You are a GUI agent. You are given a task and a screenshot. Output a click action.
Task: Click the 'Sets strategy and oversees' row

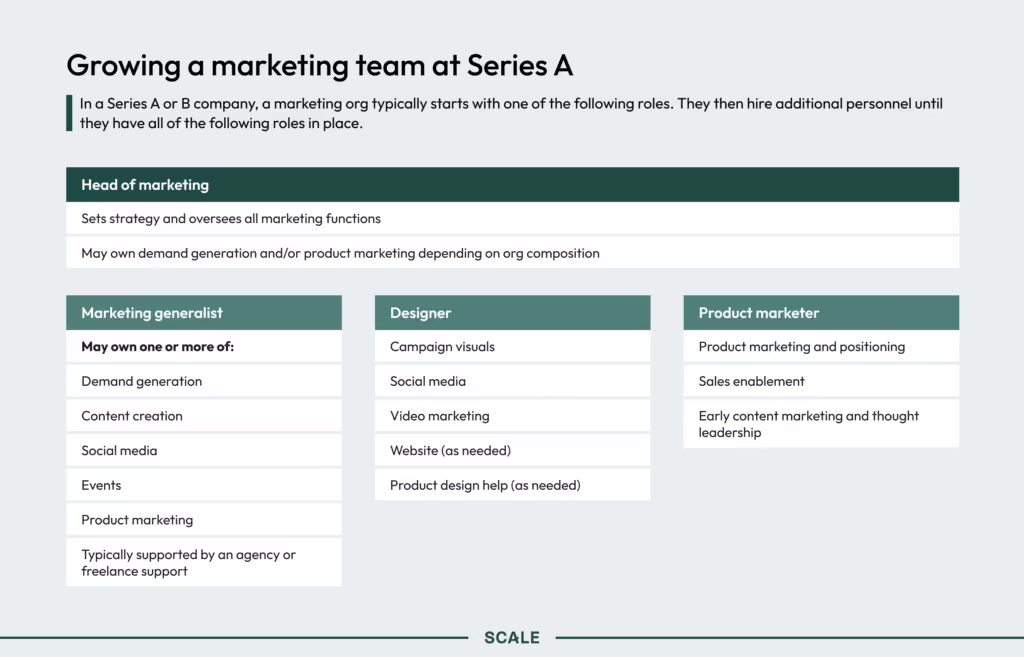[x=512, y=219]
